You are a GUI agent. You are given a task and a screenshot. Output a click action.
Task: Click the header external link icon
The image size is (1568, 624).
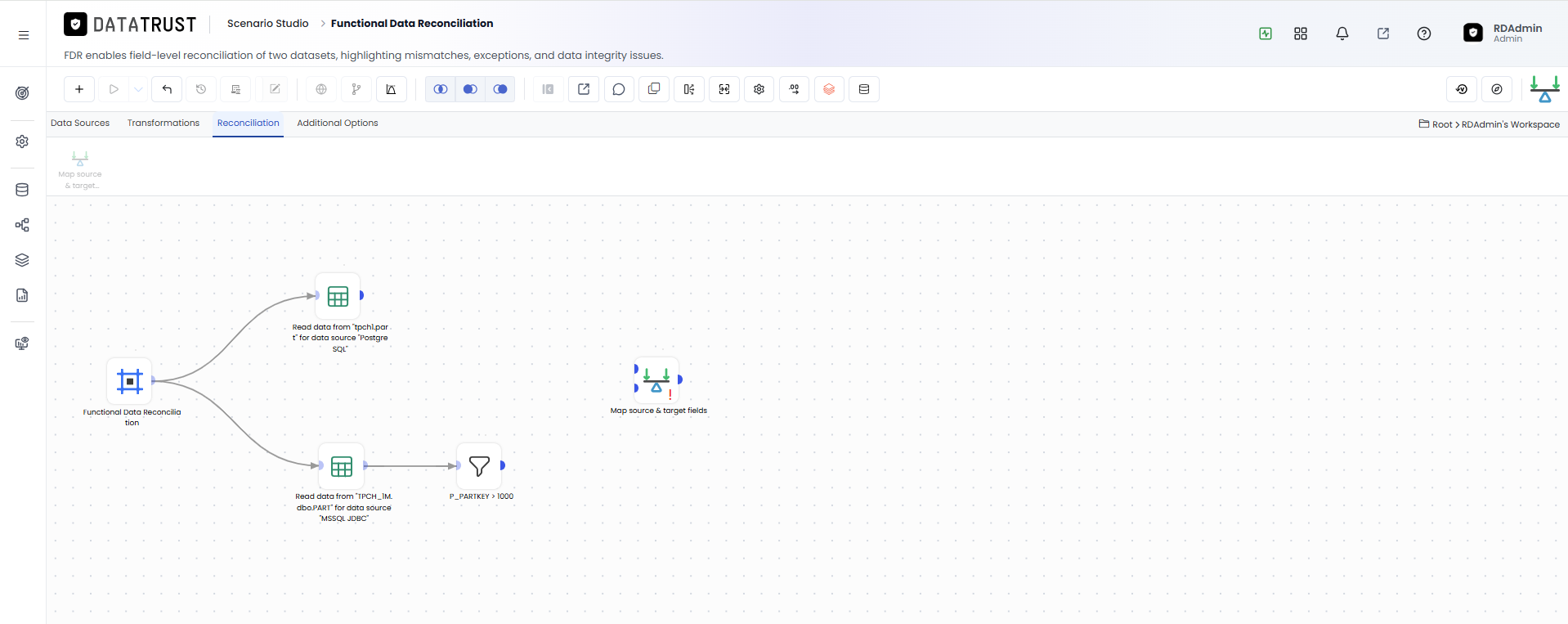coord(1383,34)
